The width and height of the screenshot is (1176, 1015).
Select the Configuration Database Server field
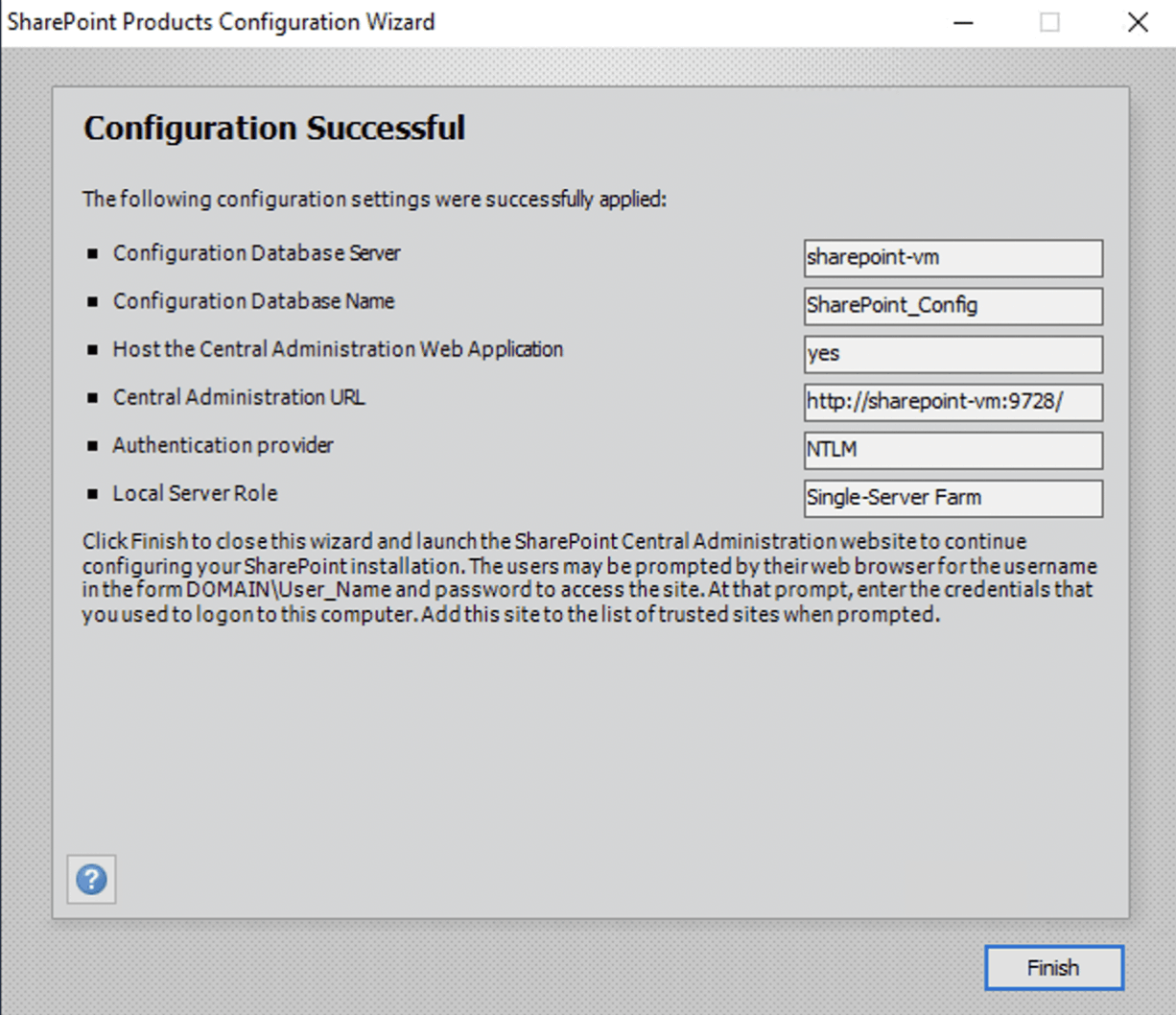[x=953, y=258]
